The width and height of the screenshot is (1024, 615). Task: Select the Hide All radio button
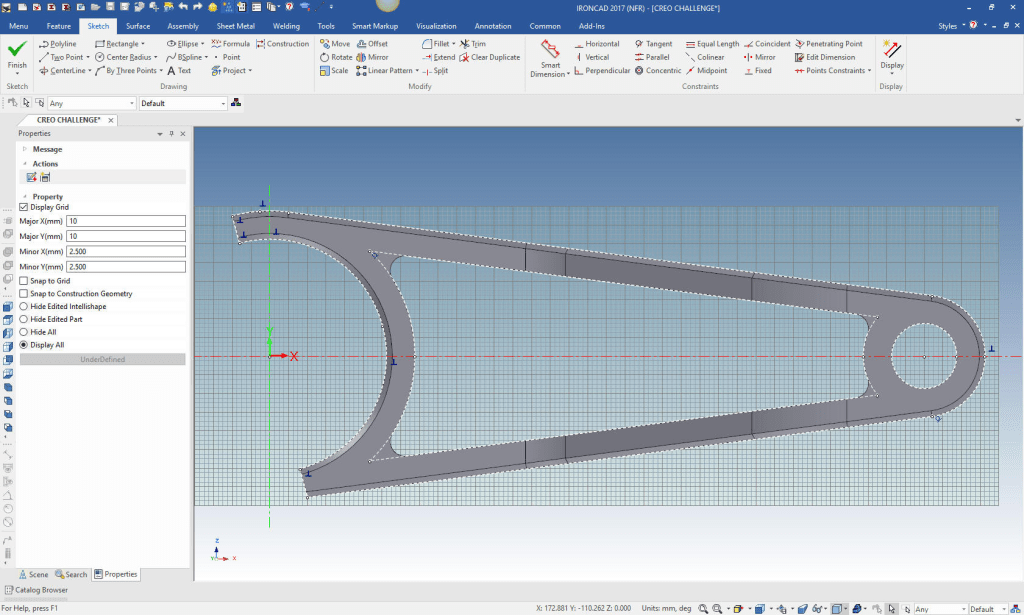click(x=24, y=332)
